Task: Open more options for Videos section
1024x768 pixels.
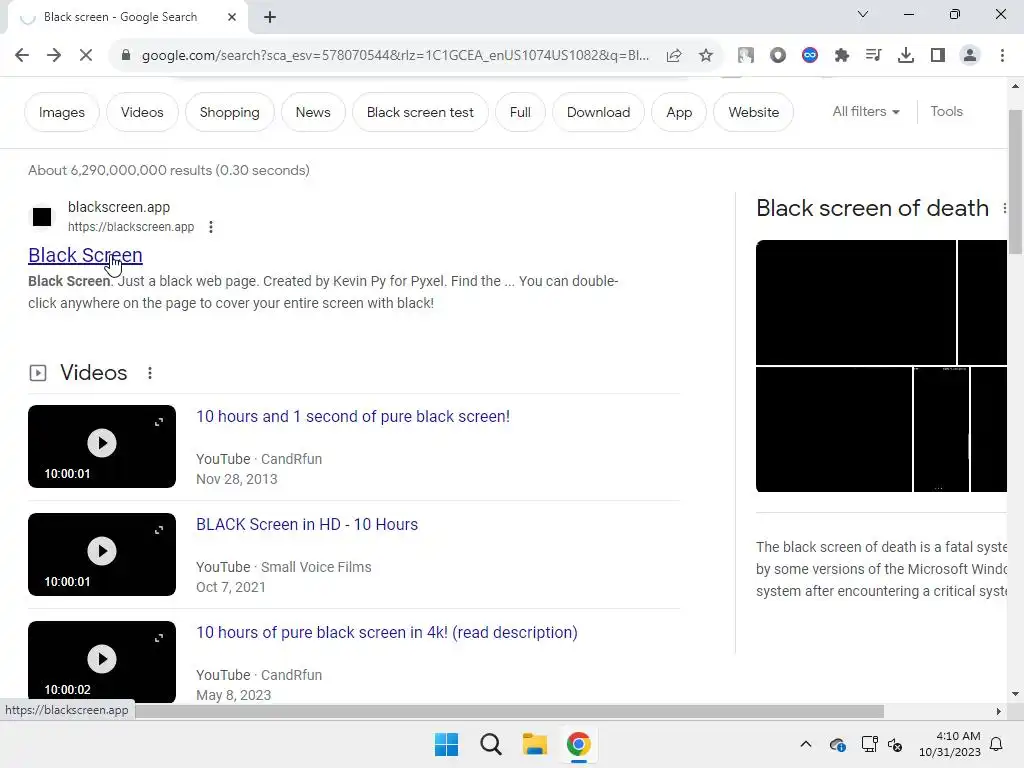Action: (x=150, y=373)
